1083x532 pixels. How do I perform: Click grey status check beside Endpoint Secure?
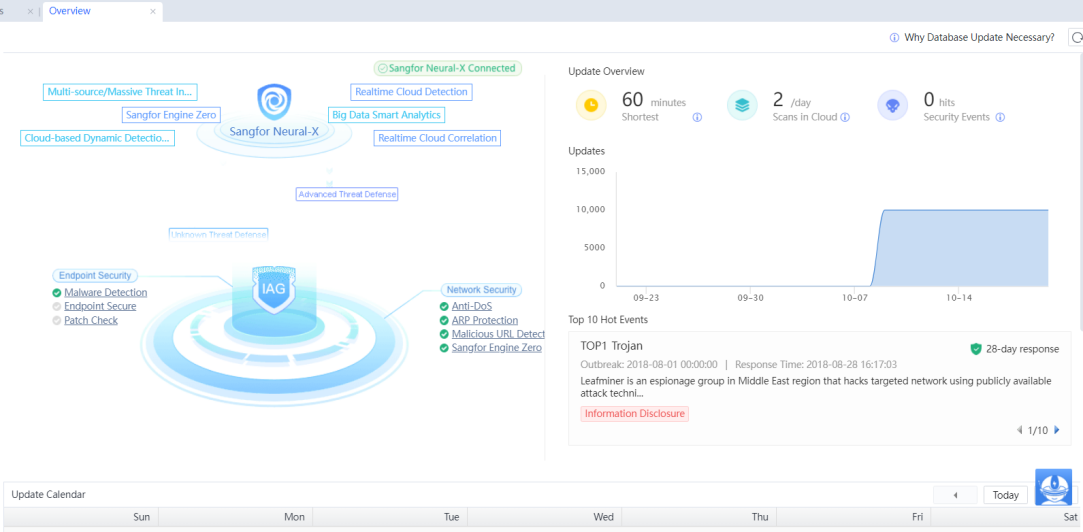(x=57, y=307)
